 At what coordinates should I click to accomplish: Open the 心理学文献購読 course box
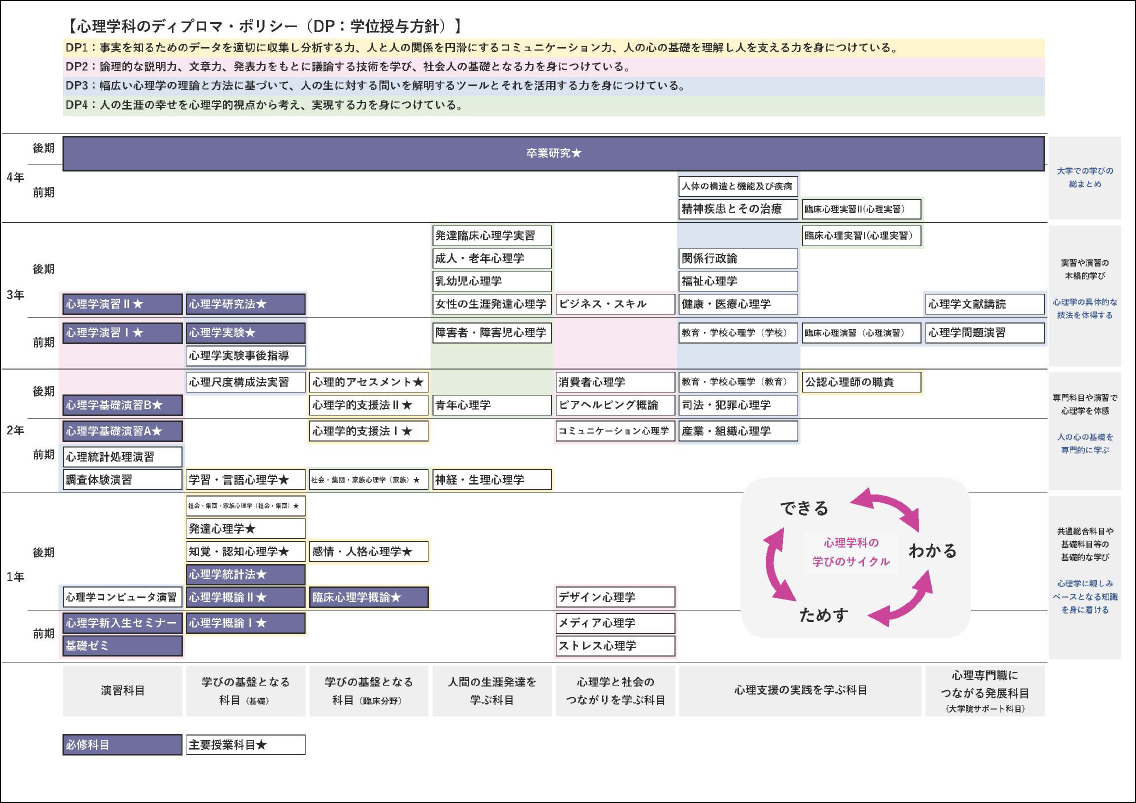coord(984,304)
